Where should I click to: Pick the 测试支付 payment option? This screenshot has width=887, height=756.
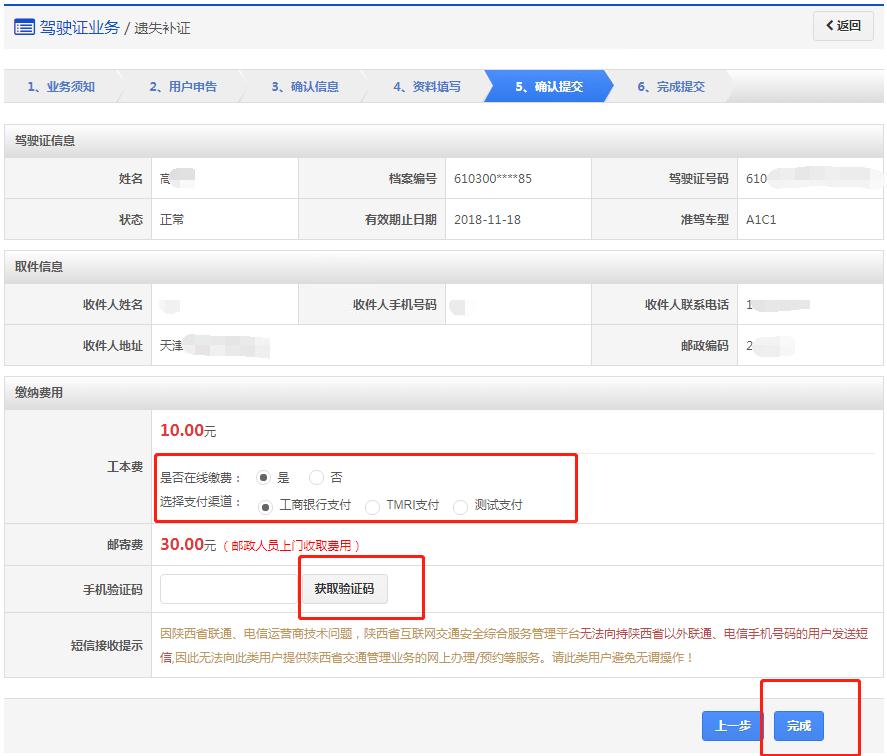pyautogui.click(x=461, y=507)
